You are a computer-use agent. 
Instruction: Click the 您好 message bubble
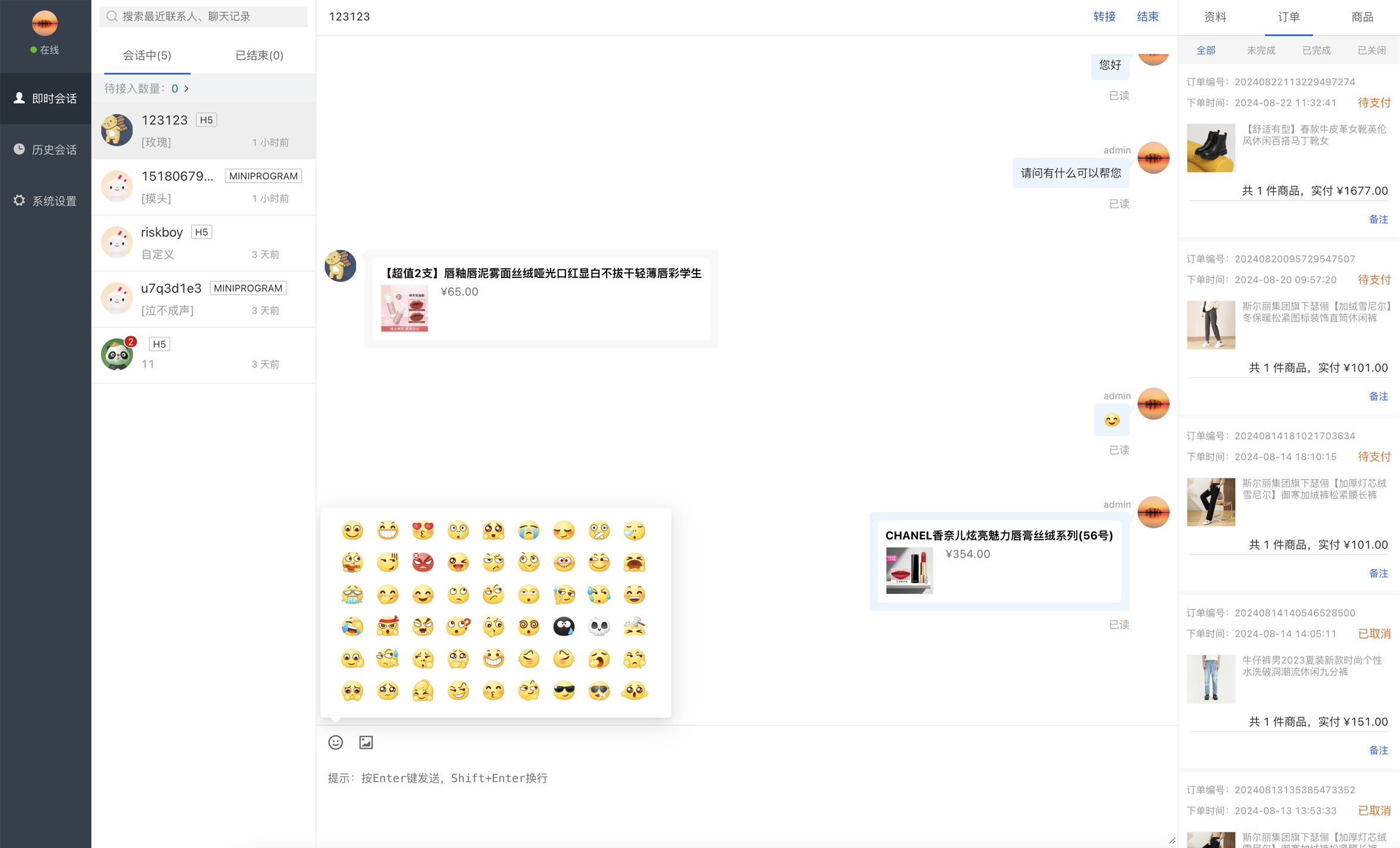tap(1110, 65)
